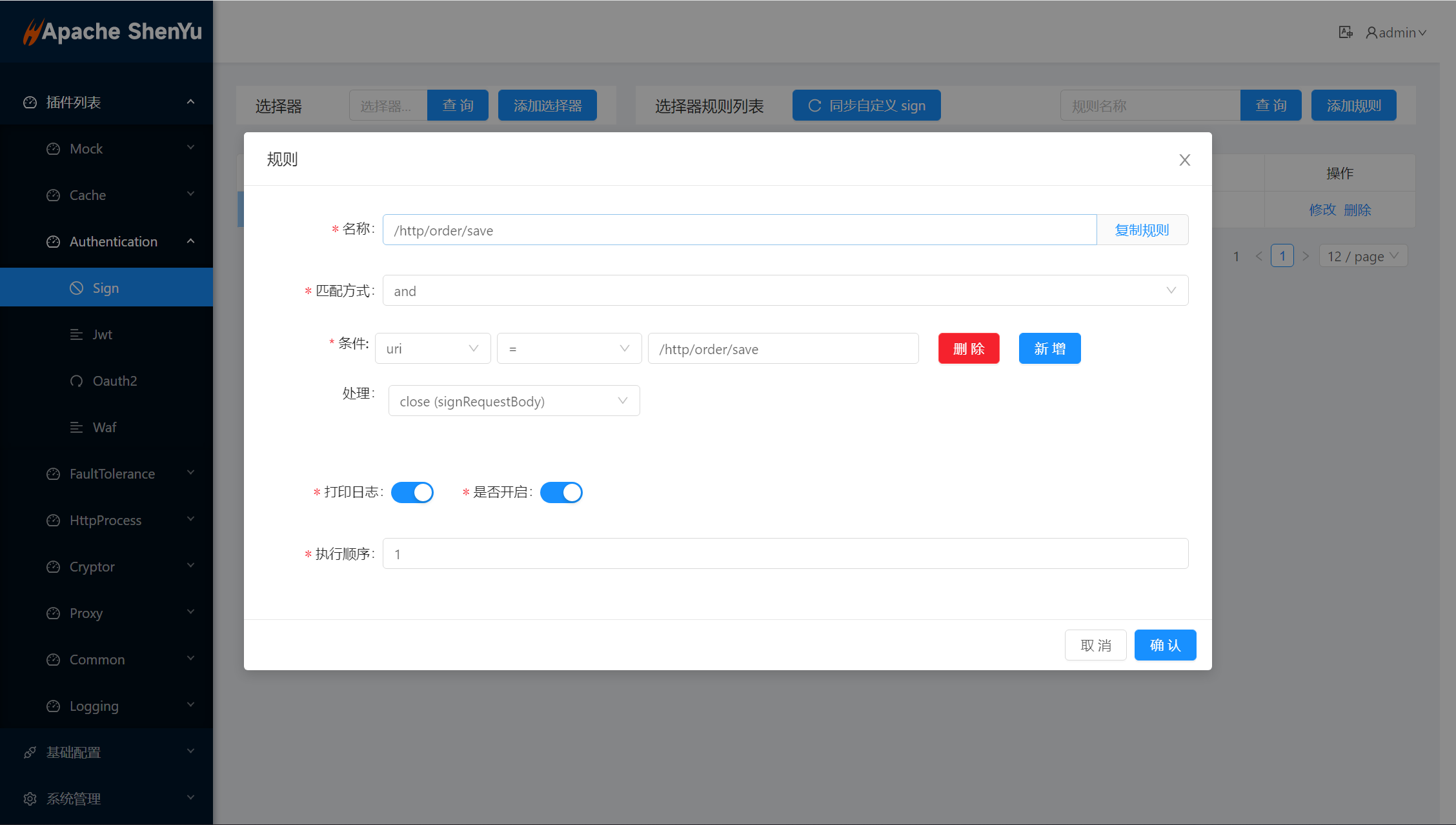Click the plug icon beside 基础配置
Image resolution: width=1456 pixels, height=825 pixels.
coord(30,752)
